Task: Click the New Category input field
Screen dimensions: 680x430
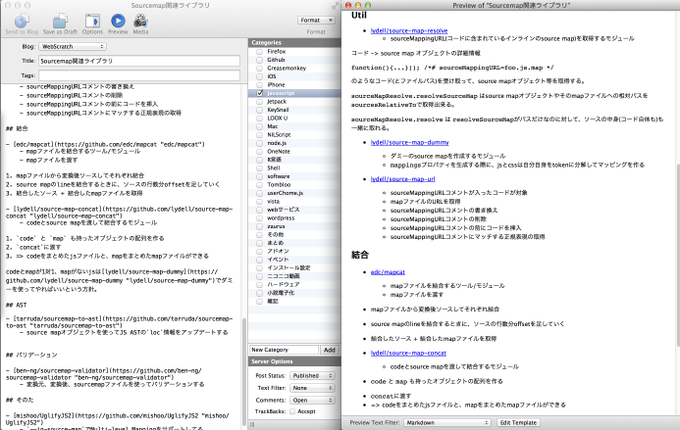Action: [x=284, y=350]
